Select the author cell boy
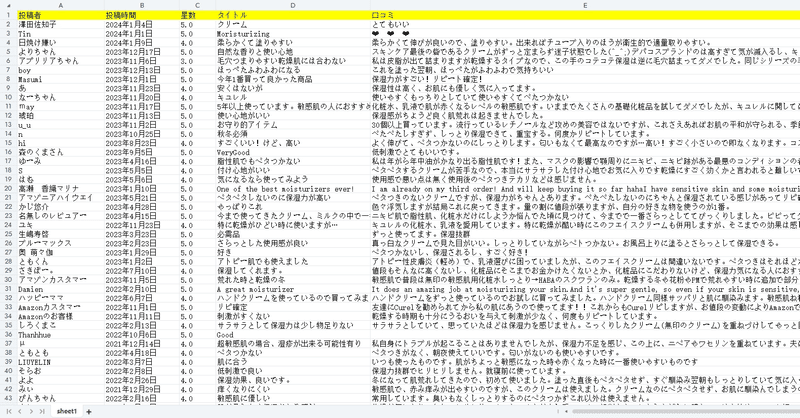800x418 pixels. [x=60, y=70]
